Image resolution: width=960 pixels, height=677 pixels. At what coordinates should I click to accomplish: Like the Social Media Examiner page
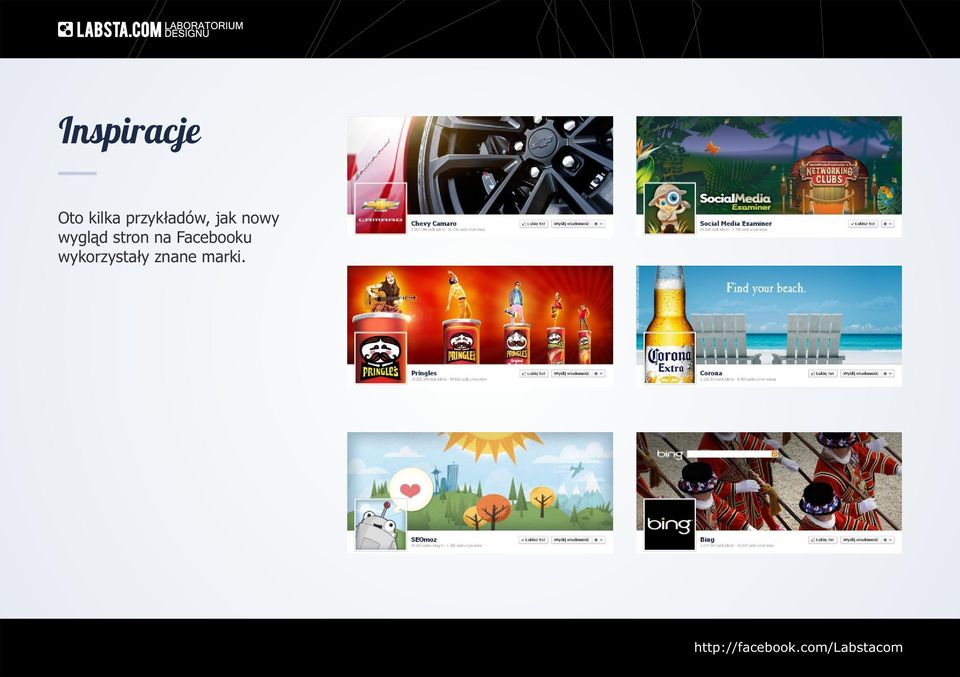point(863,224)
